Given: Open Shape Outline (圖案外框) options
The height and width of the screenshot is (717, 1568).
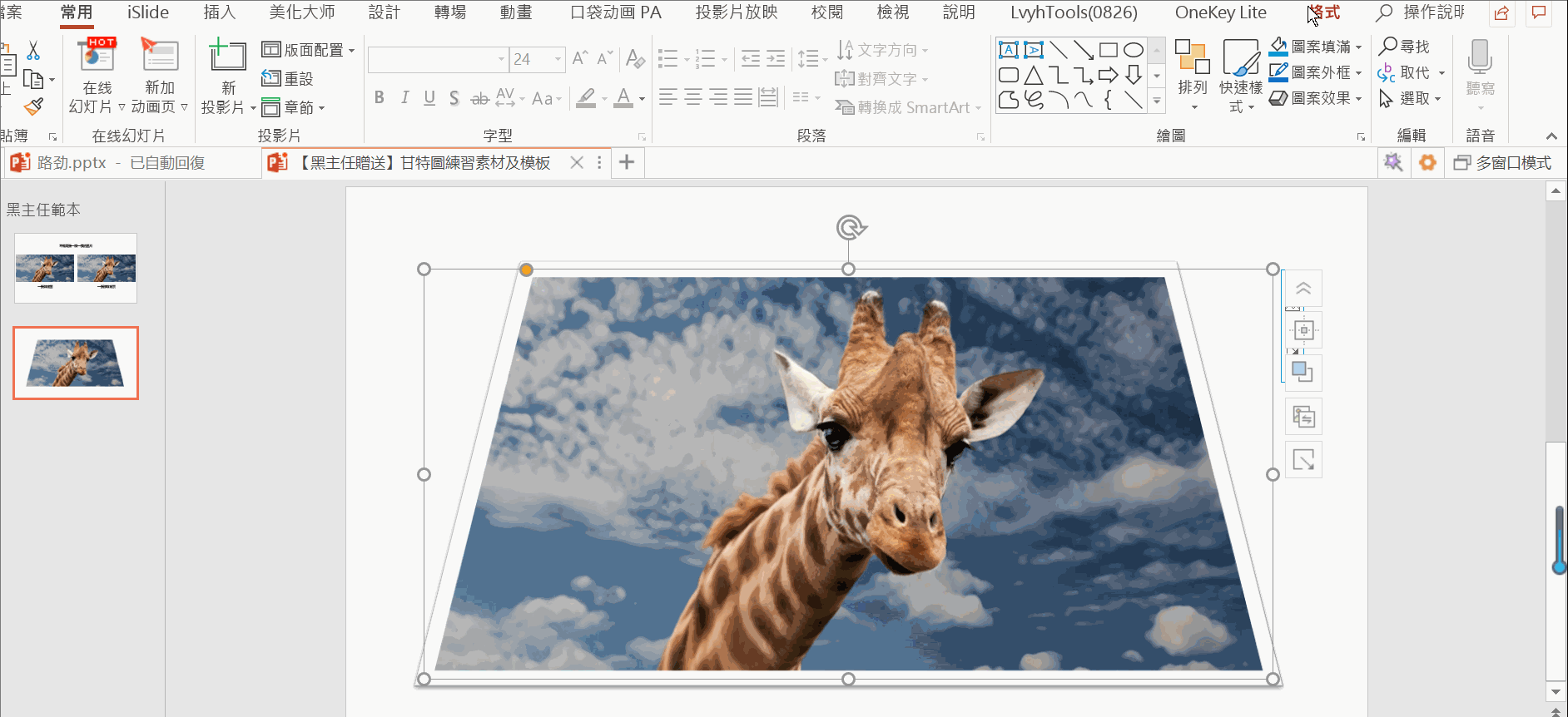Looking at the screenshot, I should point(1316,72).
